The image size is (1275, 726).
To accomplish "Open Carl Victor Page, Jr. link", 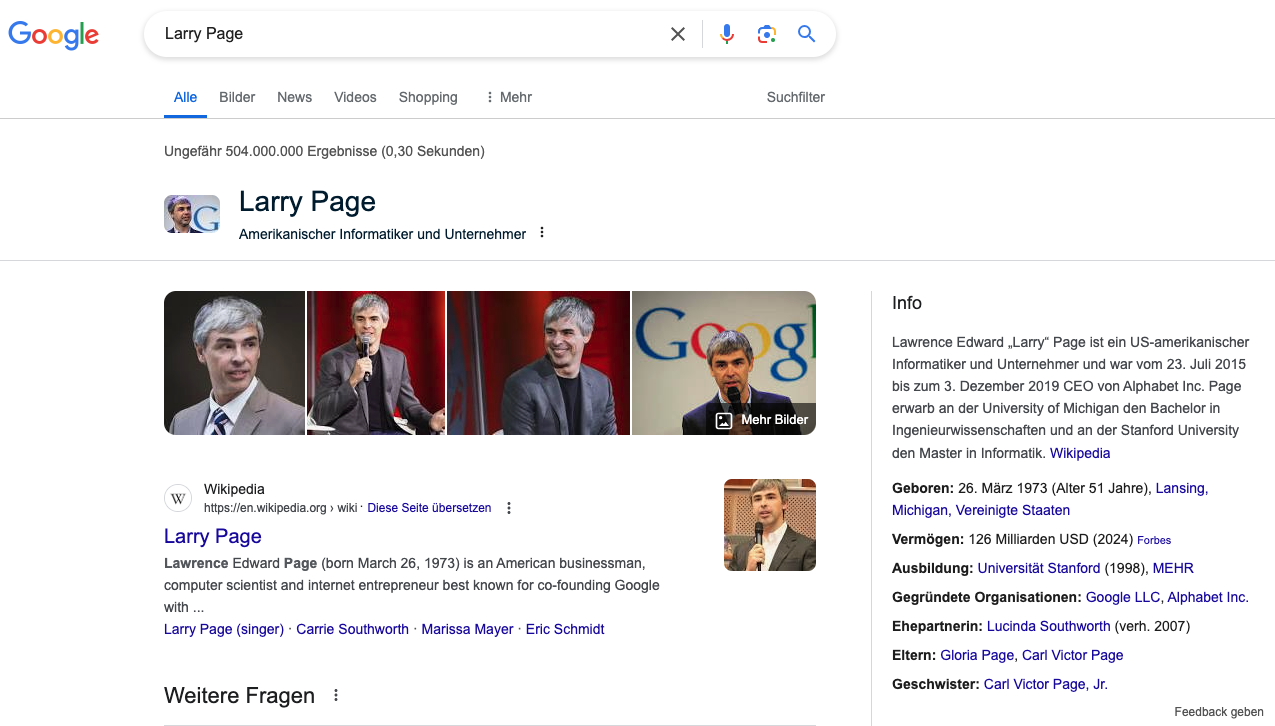I will pyautogui.click(x=1046, y=684).
